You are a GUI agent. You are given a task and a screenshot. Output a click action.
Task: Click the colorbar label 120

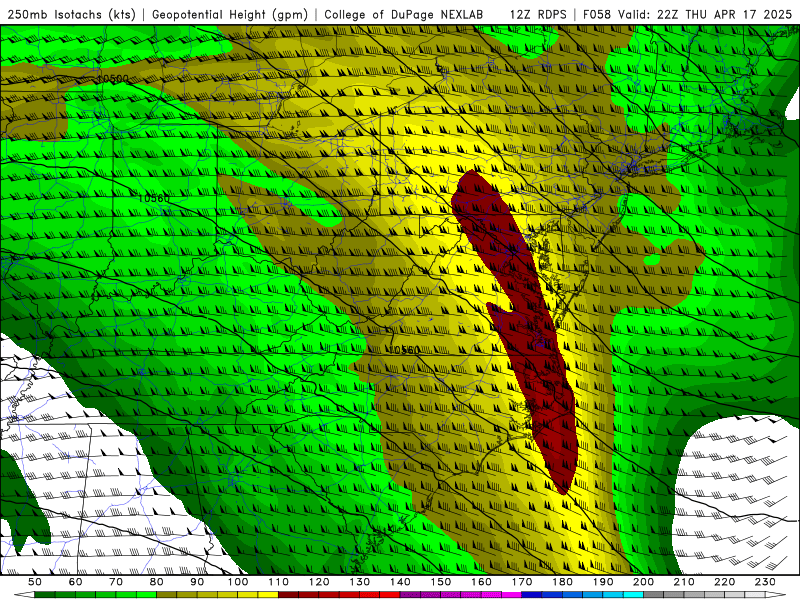pyautogui.click(x=319, y=582)
